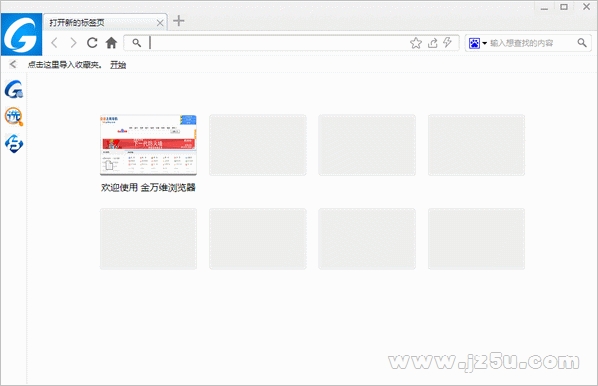This screenshot has width=598, height=386.
Task: Open the 欢迎使用 金万维浏览器 thumbnail
Action: [x=148, y=145]
